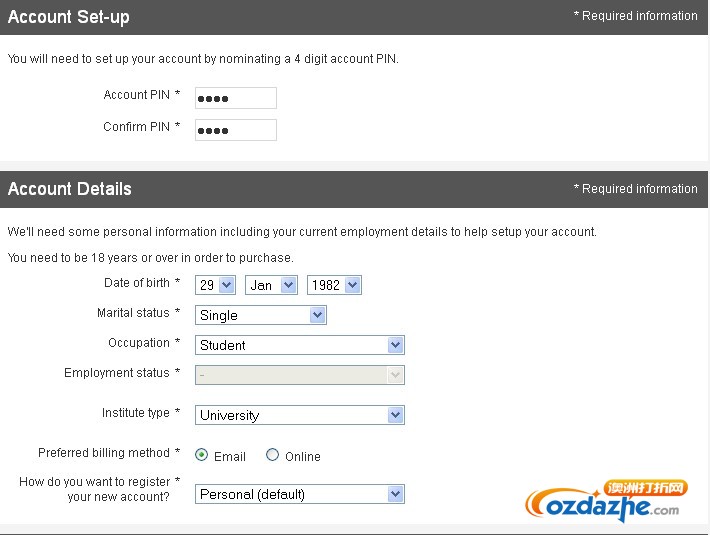Click the disabled Employment status dropdown
Screen dimensions: 710x535
[x=300, y=375]
